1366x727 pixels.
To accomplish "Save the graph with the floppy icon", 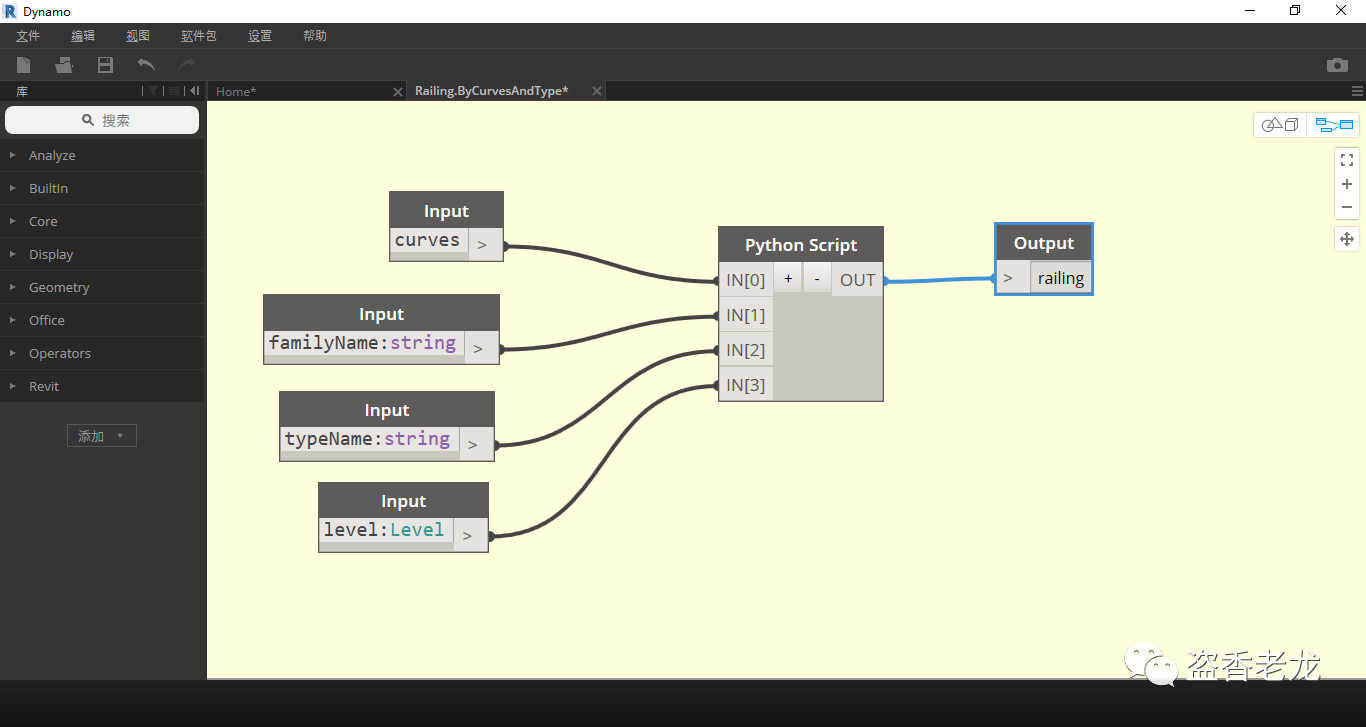I will [x=105, y=65].
